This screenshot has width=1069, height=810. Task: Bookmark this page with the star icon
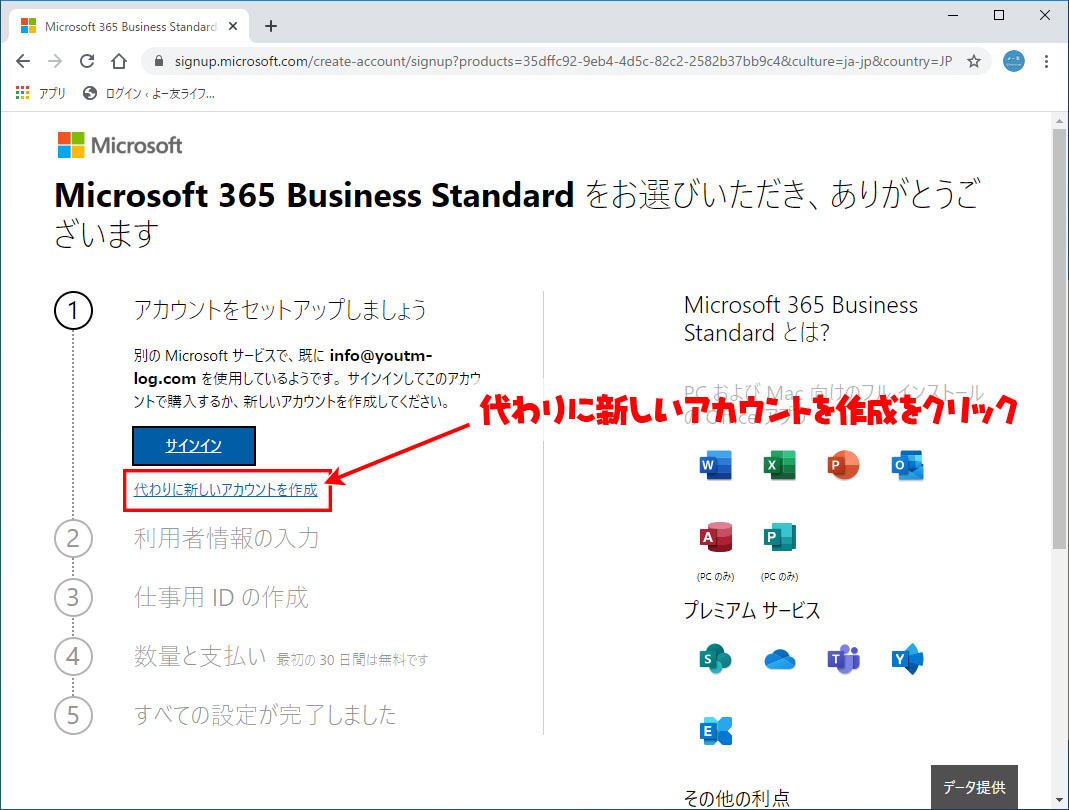[x=974, y=61]
